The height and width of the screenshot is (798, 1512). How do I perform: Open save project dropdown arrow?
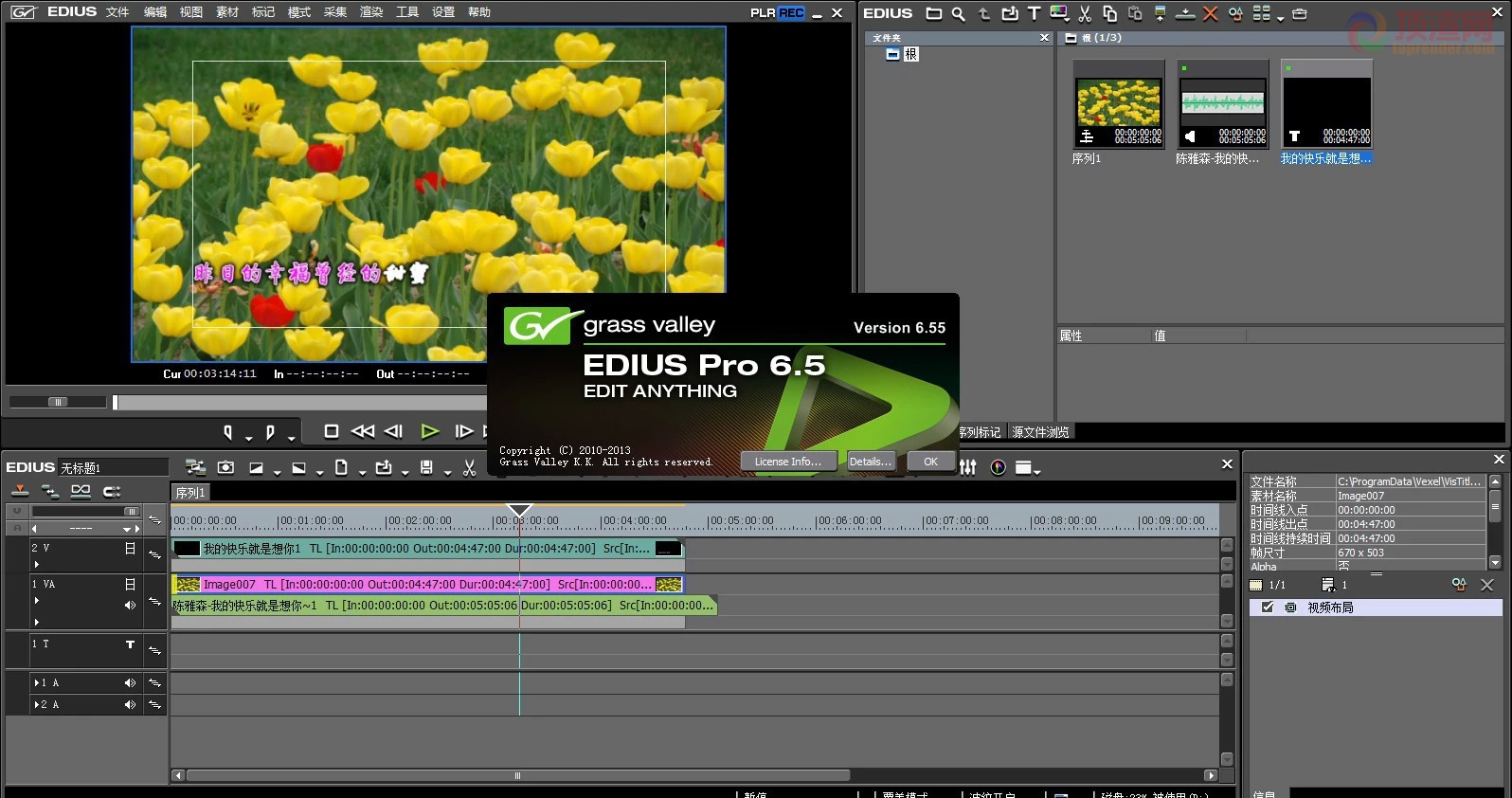[x=447, y=472]
